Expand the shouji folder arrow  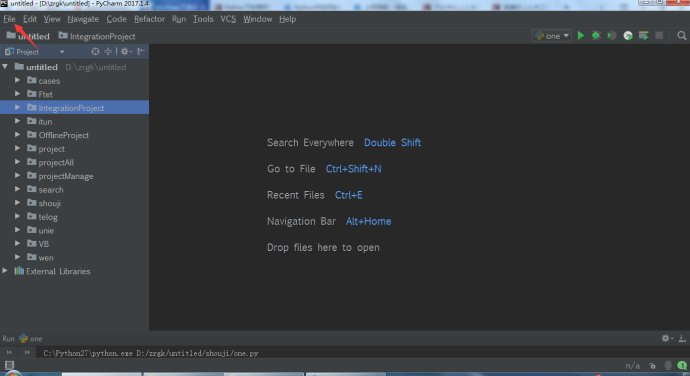(17, 203)
